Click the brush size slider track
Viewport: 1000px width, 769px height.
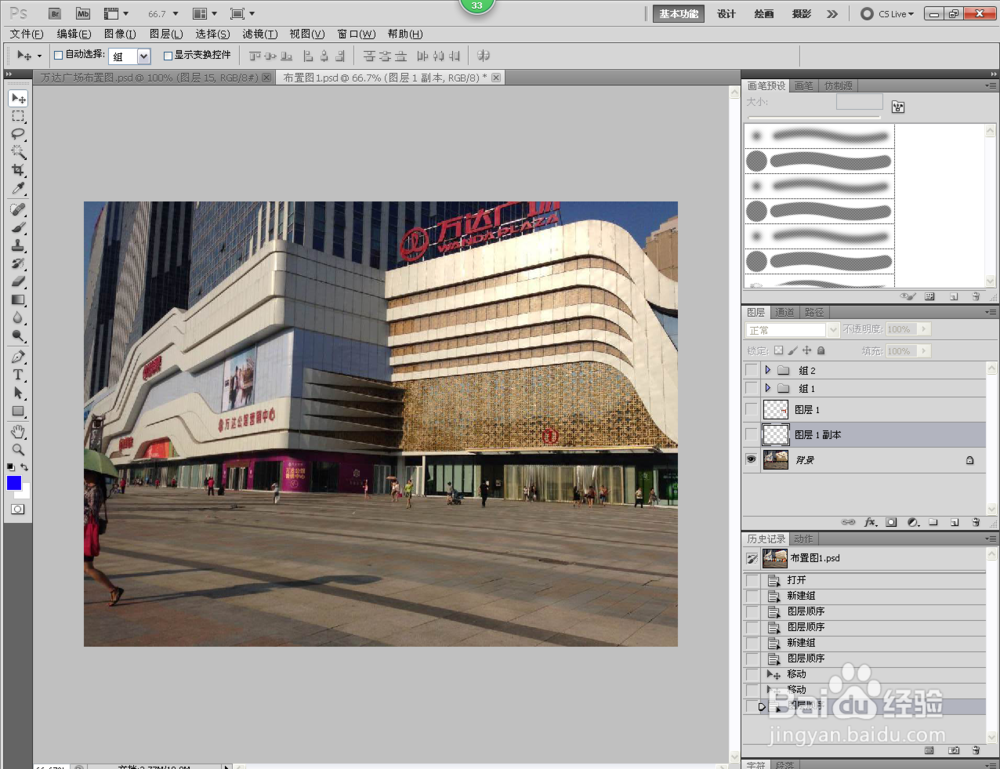(814, 117)
